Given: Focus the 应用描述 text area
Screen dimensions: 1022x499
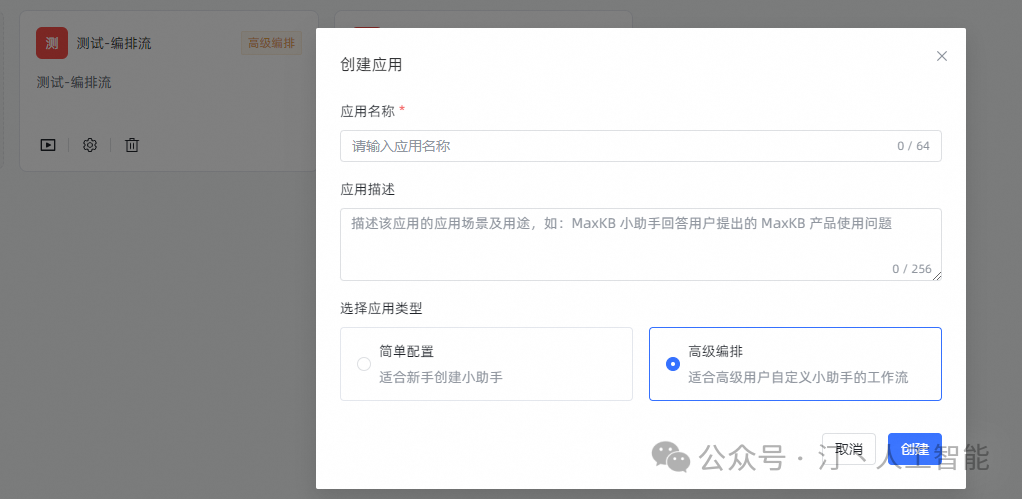Looking at the screenshot, I should pyautogui.click(x=641, y=244).
